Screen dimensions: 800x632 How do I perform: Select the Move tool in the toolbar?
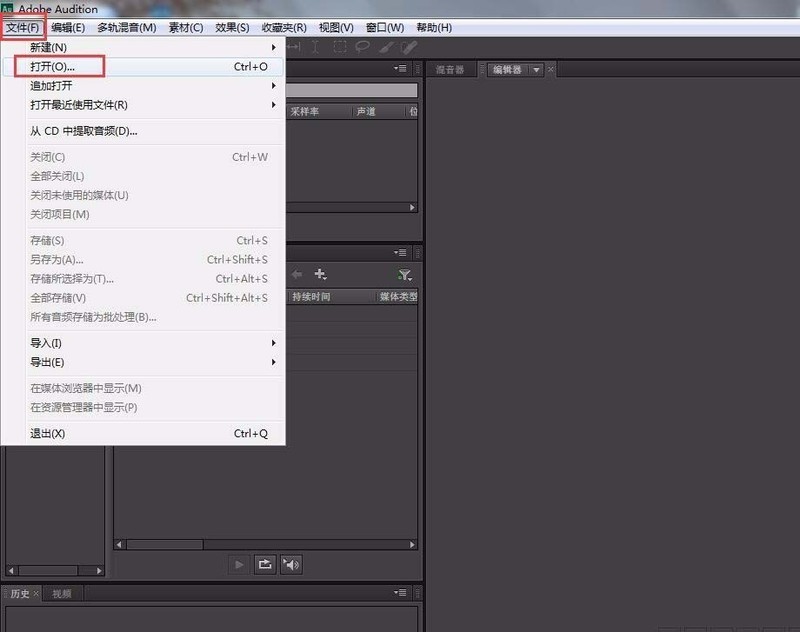pos(294,46)
